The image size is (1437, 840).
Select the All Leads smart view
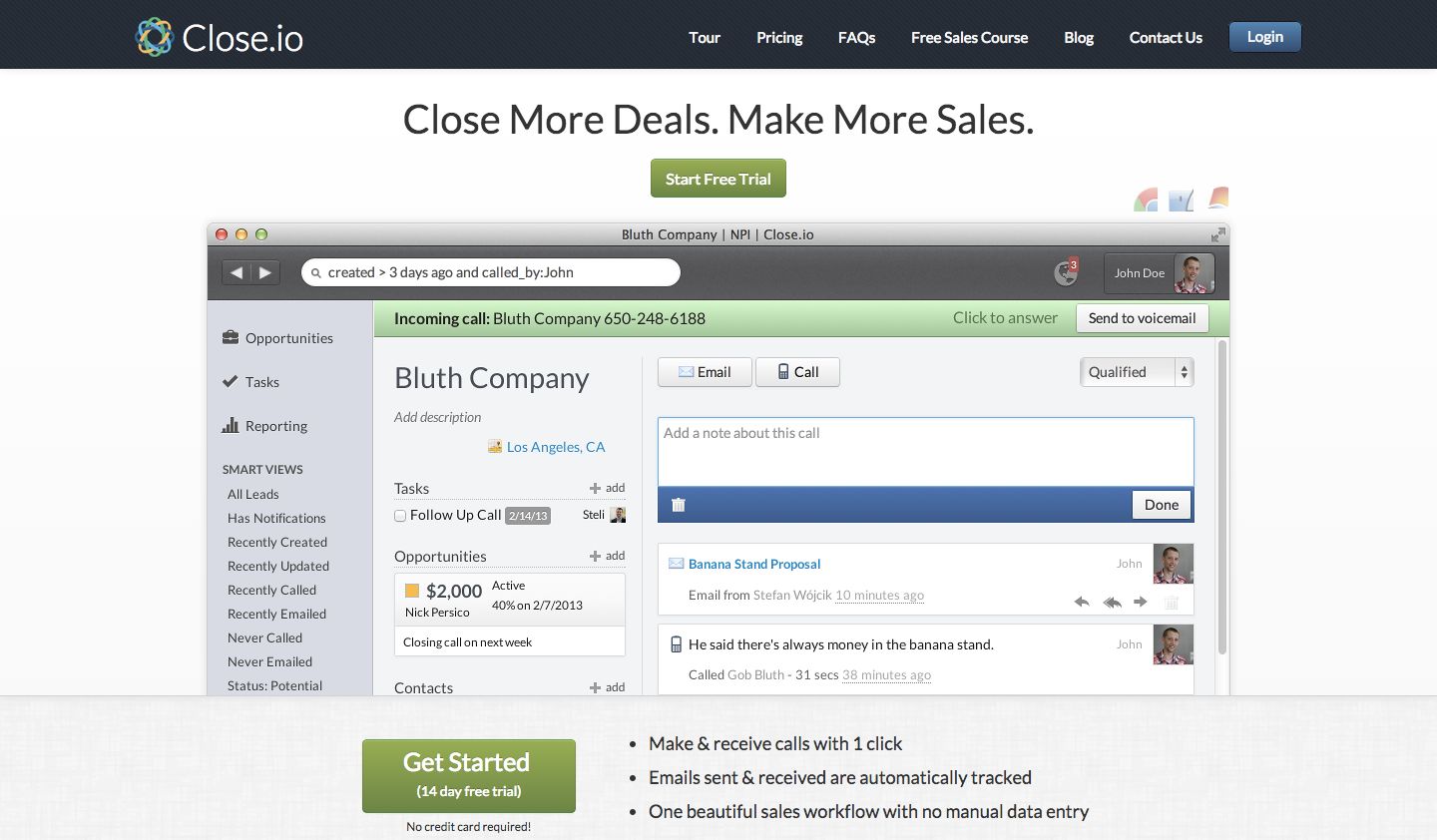click(x=253, y=494)
